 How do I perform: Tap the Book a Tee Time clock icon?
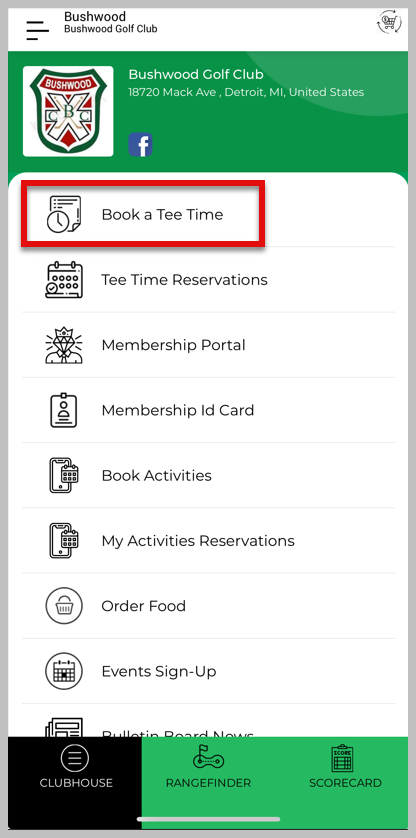click(x=64, y=214)
